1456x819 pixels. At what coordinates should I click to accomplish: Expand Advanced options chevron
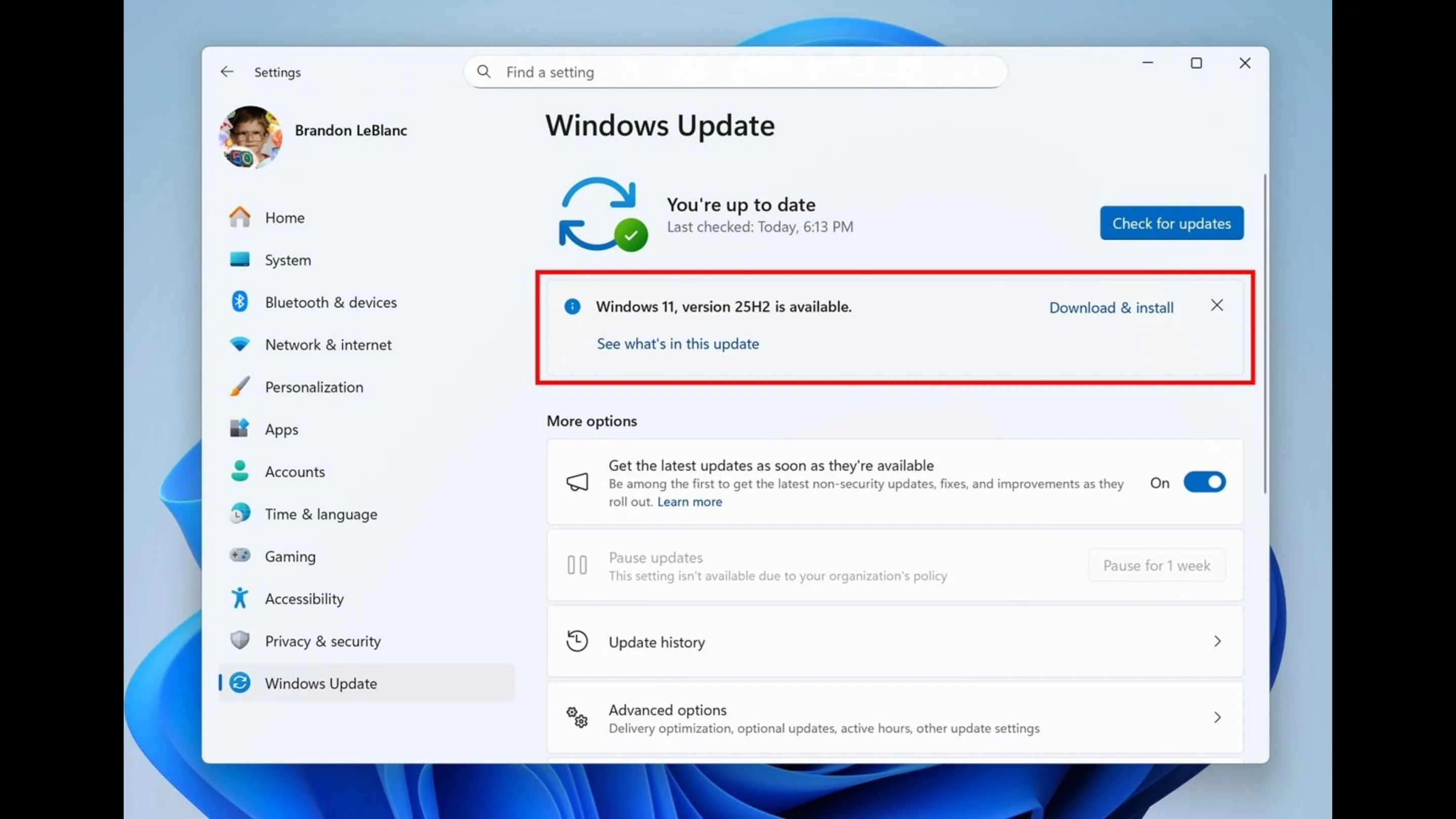click(x=1217, y=718)
